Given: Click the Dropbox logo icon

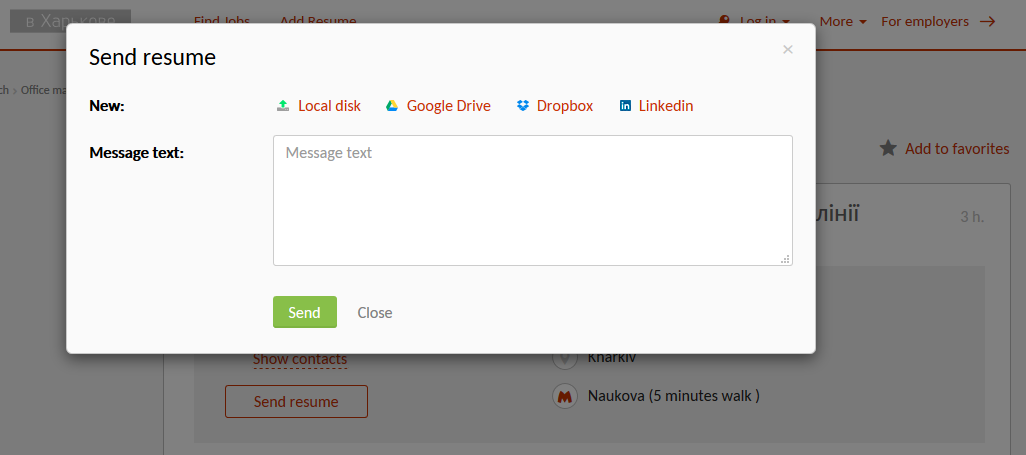Looking at the screenshot, I should coord(523,106).
